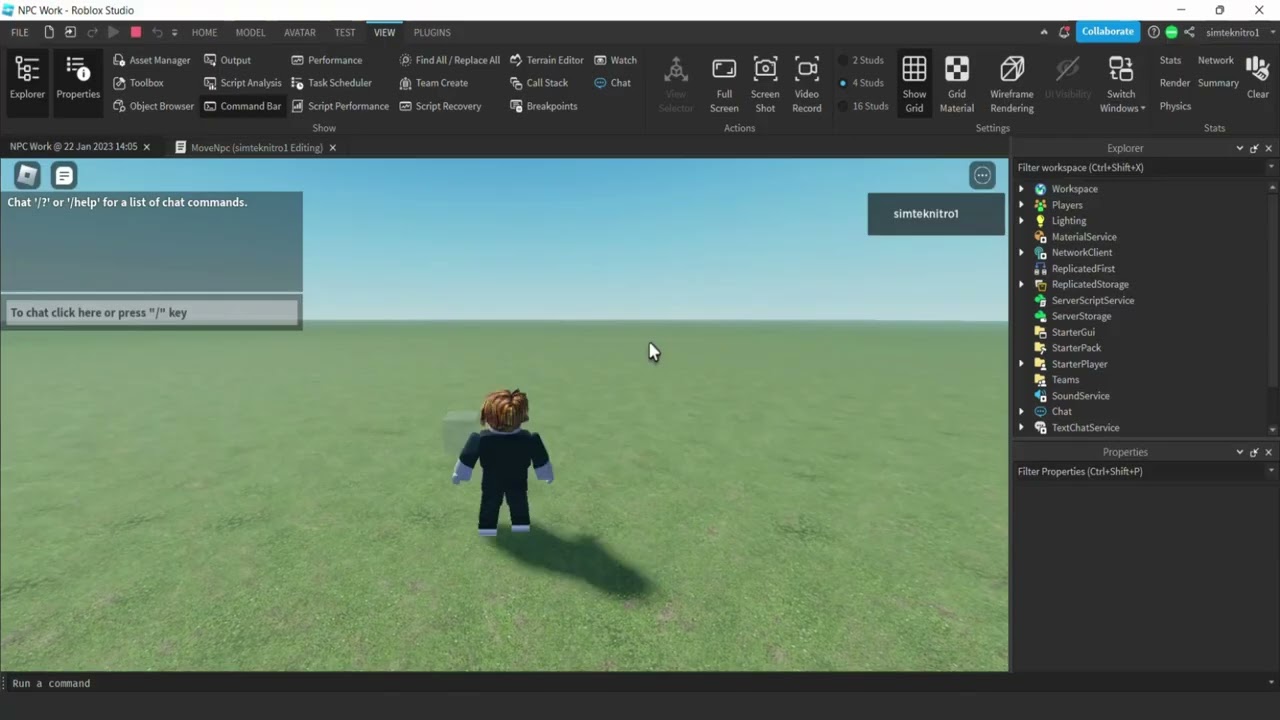Open the Chat window from ribbon
The image size is (1280, 720).
point(612,83)
